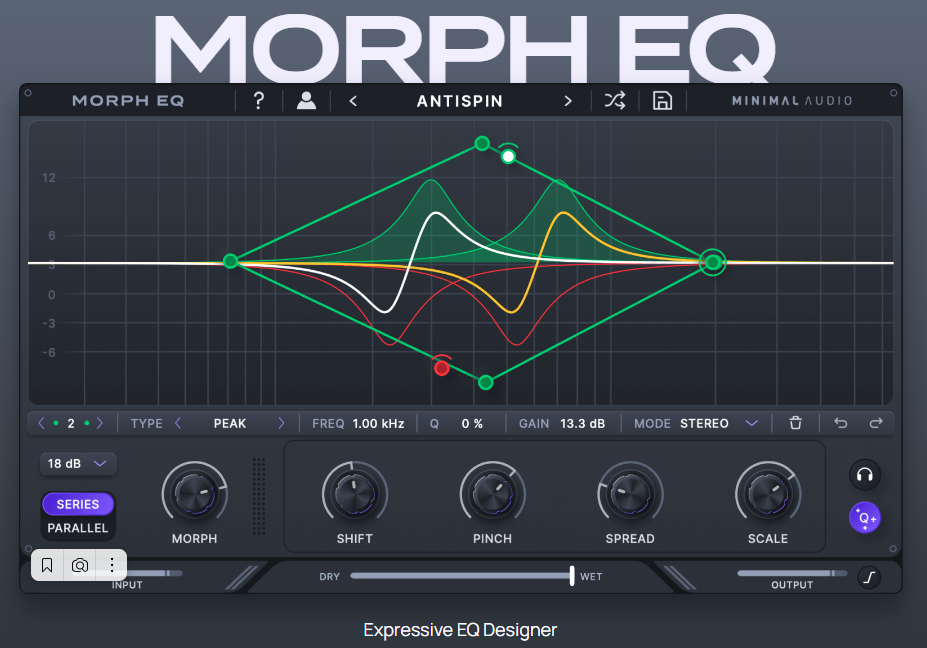
Task: Click the PINCH knob
Action: [492, 494]
